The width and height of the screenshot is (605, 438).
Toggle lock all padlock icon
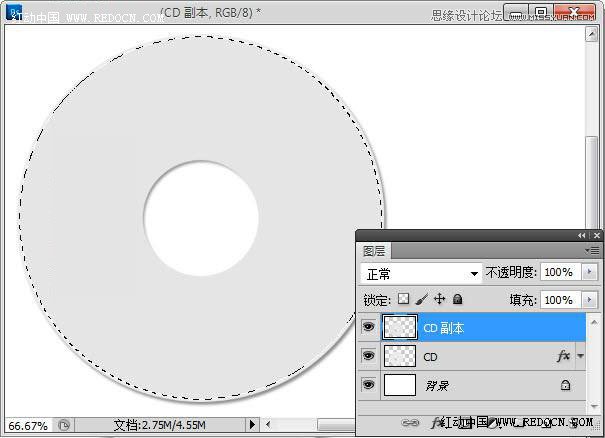pos(457,299)
